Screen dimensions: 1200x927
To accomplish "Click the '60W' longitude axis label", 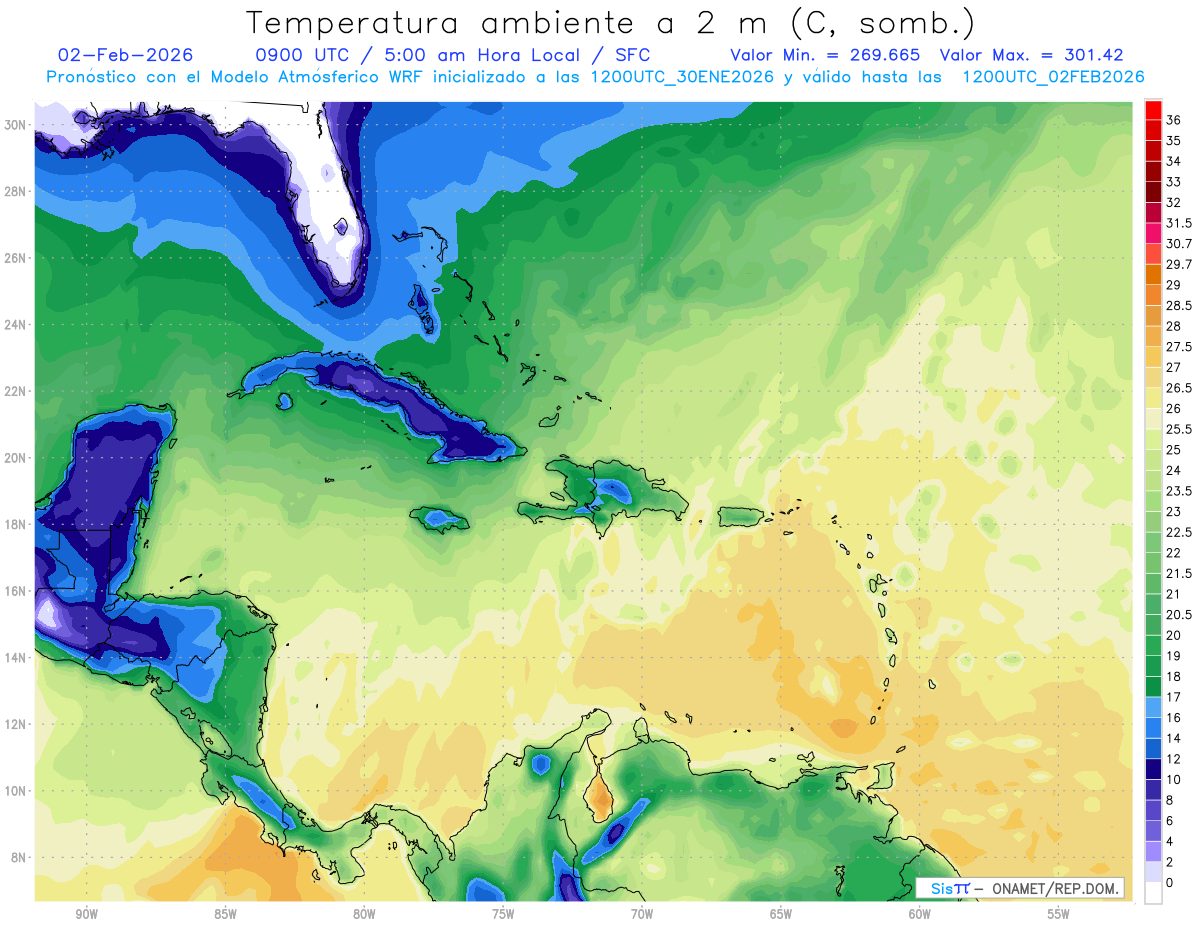I will point(920,914).
